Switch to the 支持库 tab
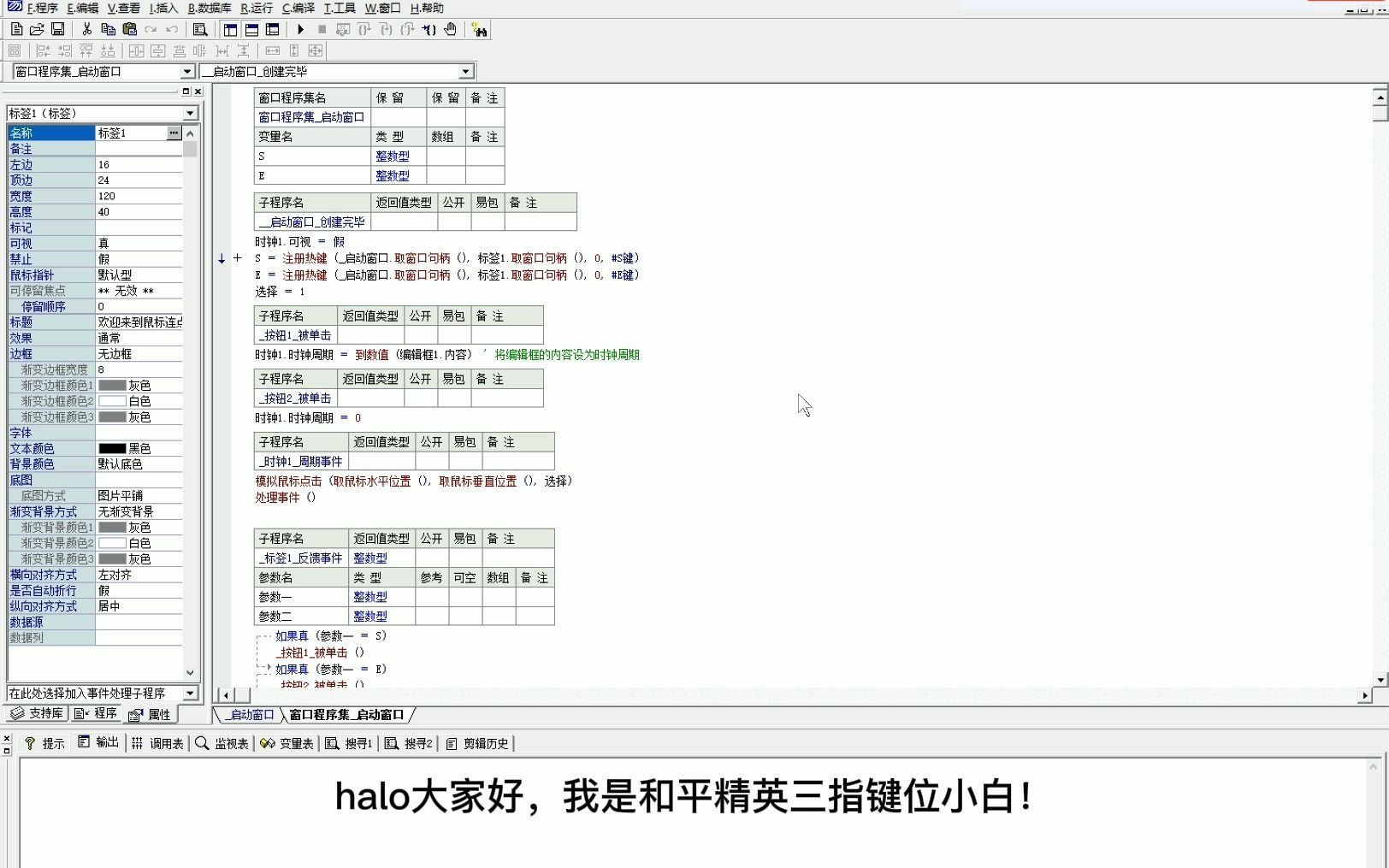This screenshot has height=868, width=1389. 36,713
